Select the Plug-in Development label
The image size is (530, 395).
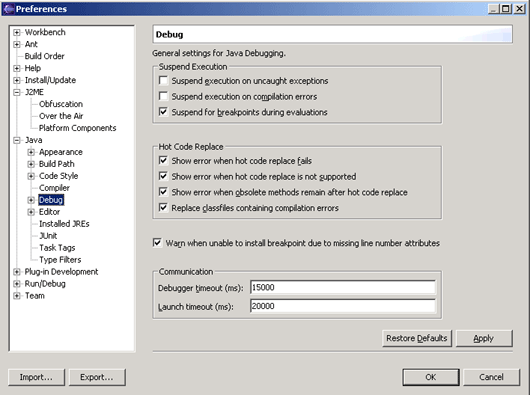pyautogui.click(x=61, y=272)
